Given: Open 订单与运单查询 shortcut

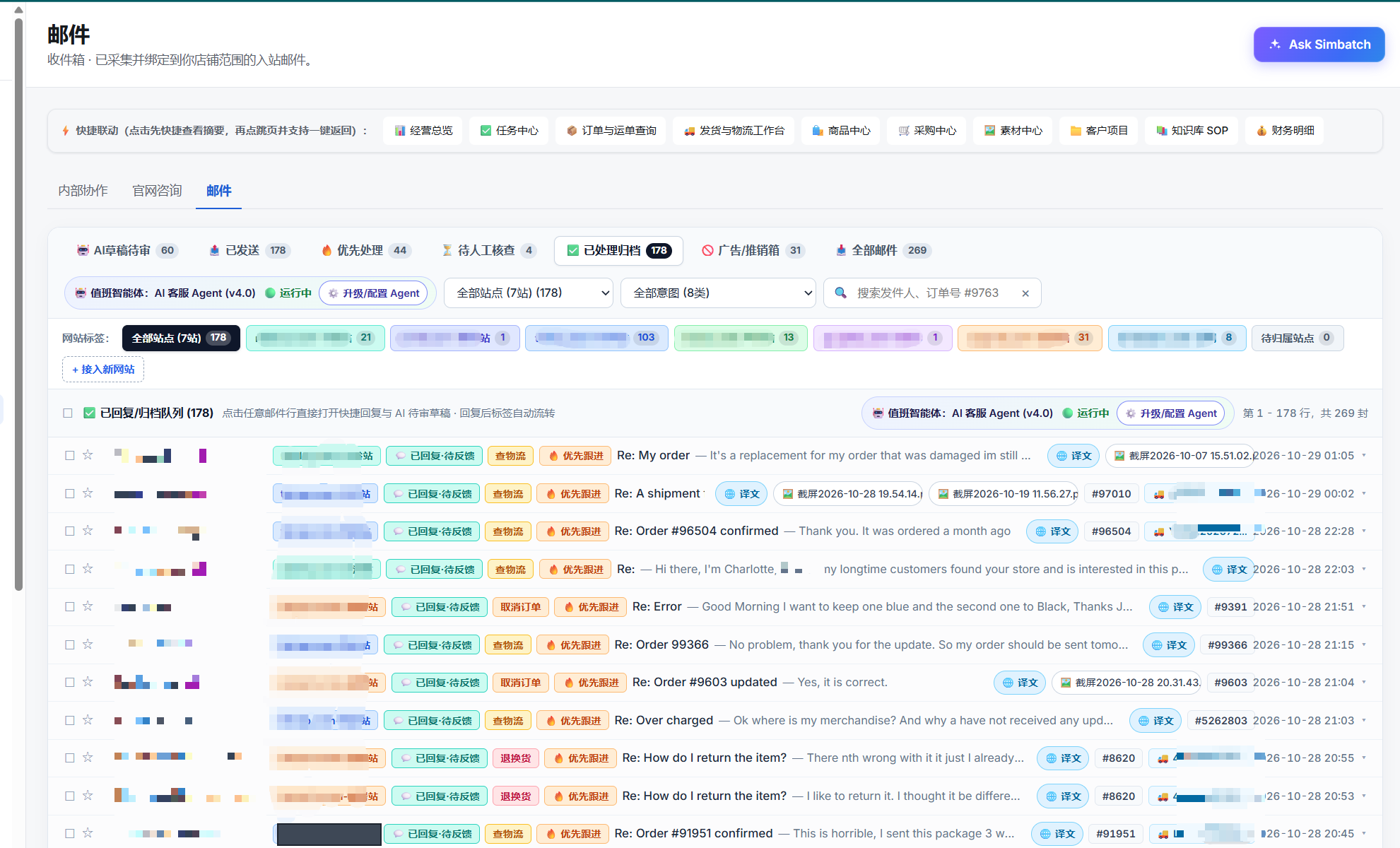Looking at the screenshot, I should [611, 131].
